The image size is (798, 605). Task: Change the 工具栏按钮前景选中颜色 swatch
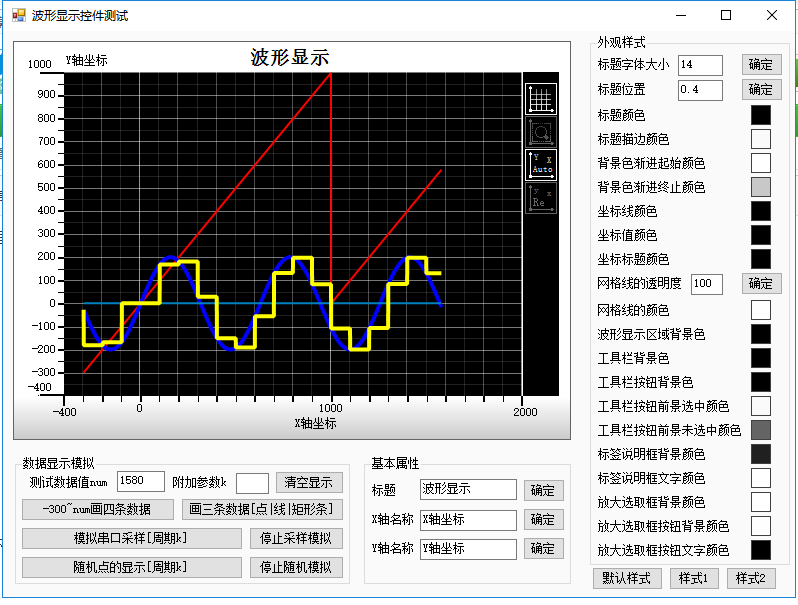pos(761,406)
